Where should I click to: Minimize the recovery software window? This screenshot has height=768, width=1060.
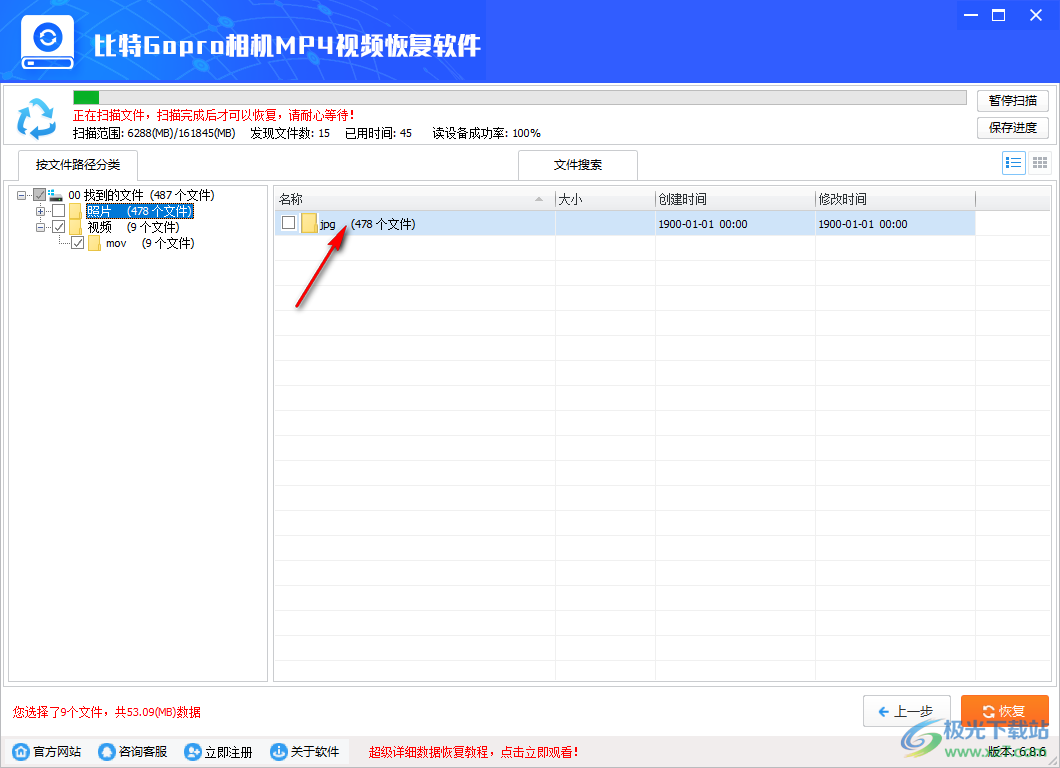click(971, 15)
